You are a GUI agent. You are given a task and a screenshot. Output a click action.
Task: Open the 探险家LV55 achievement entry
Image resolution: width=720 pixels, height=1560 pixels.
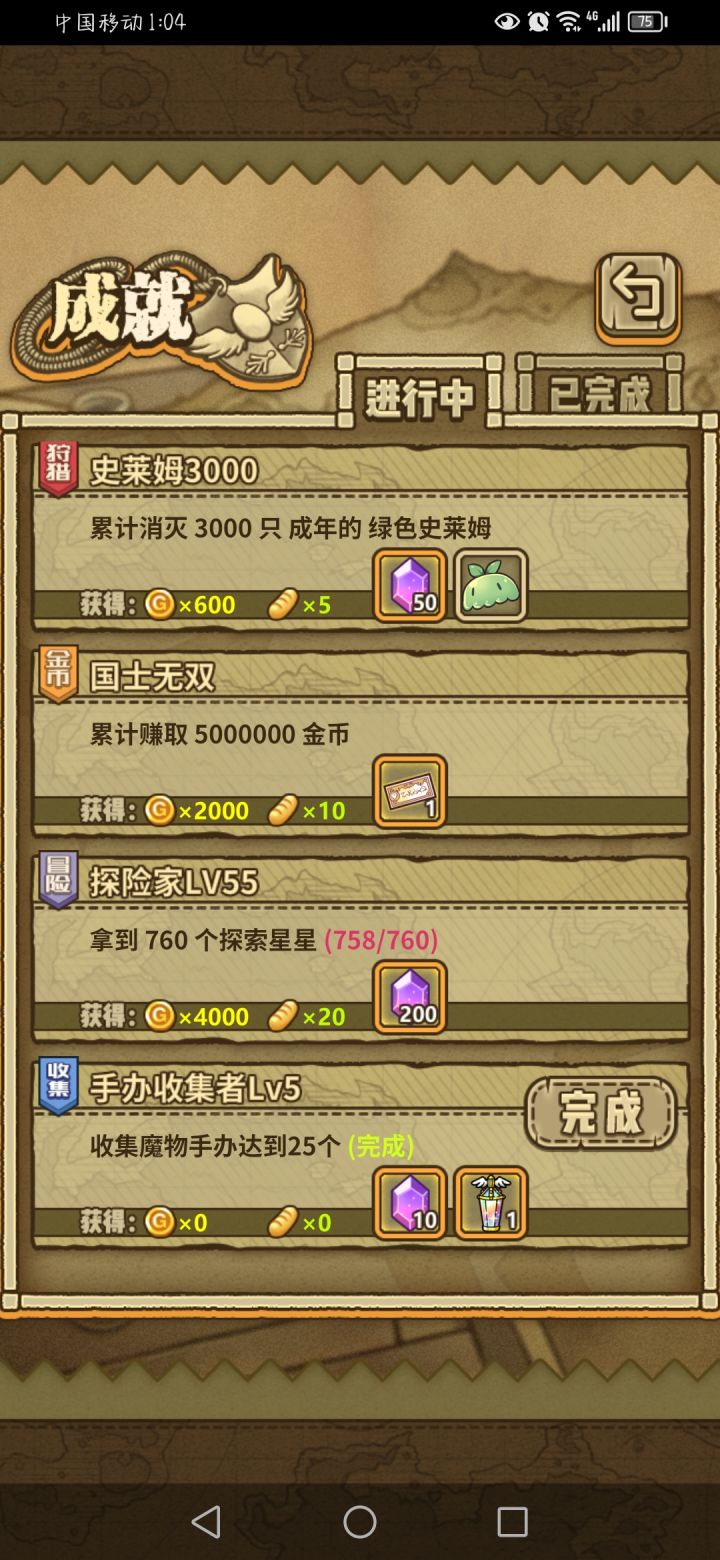pyautogui.click(x=361, y=948)
